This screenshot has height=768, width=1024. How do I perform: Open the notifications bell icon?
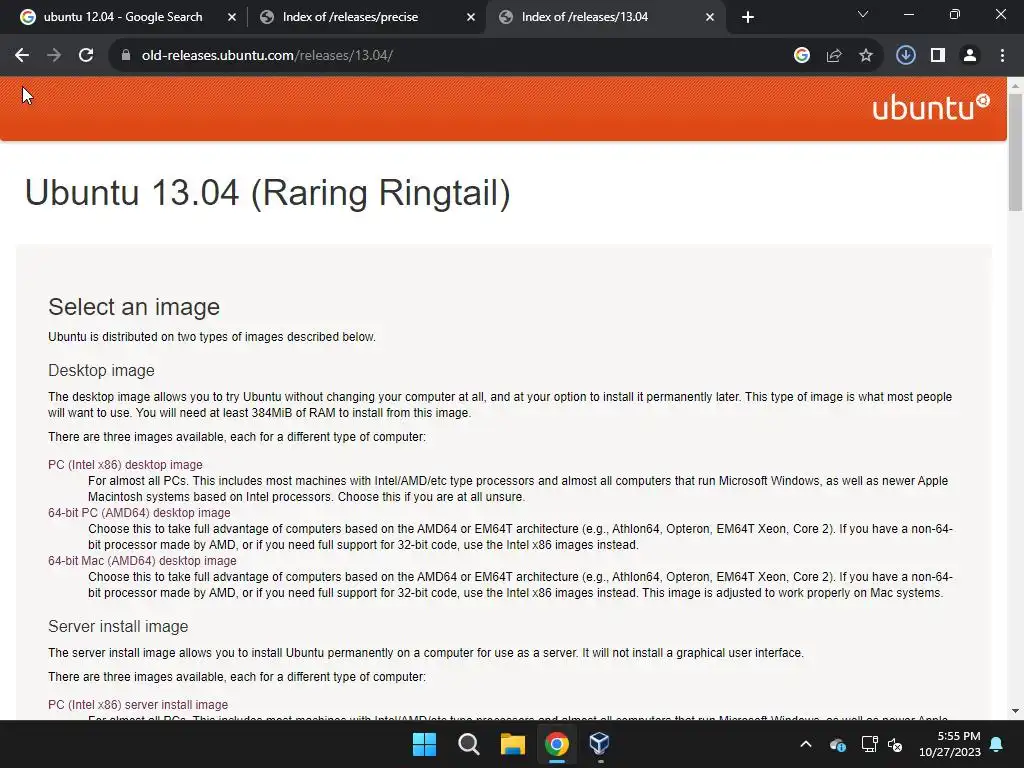pyautogui.click(x=997, y=744)
